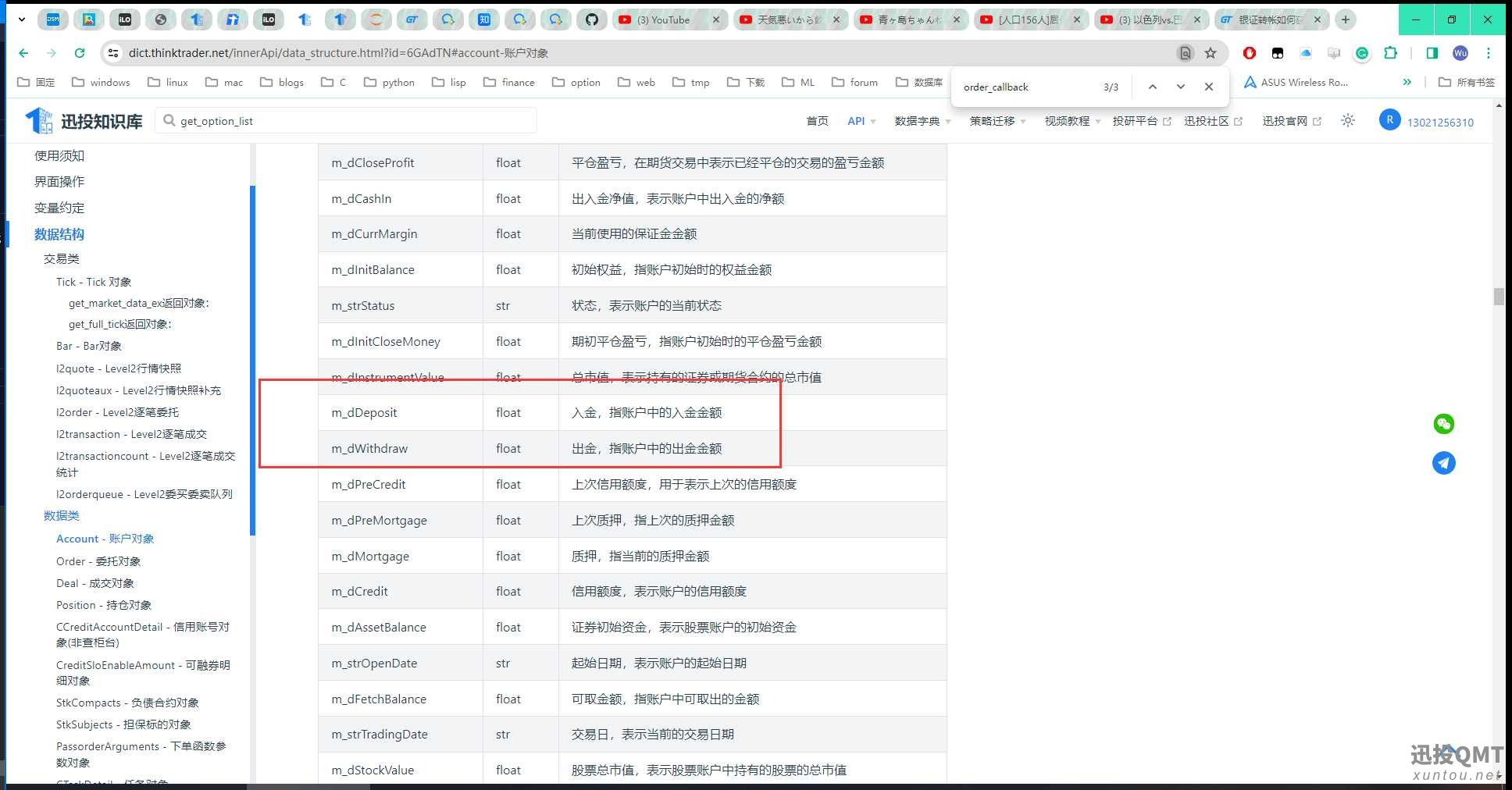Expand the API dropdown menu
The image size is (1512, 790).
pyautogui.click(x=861, y=121)
